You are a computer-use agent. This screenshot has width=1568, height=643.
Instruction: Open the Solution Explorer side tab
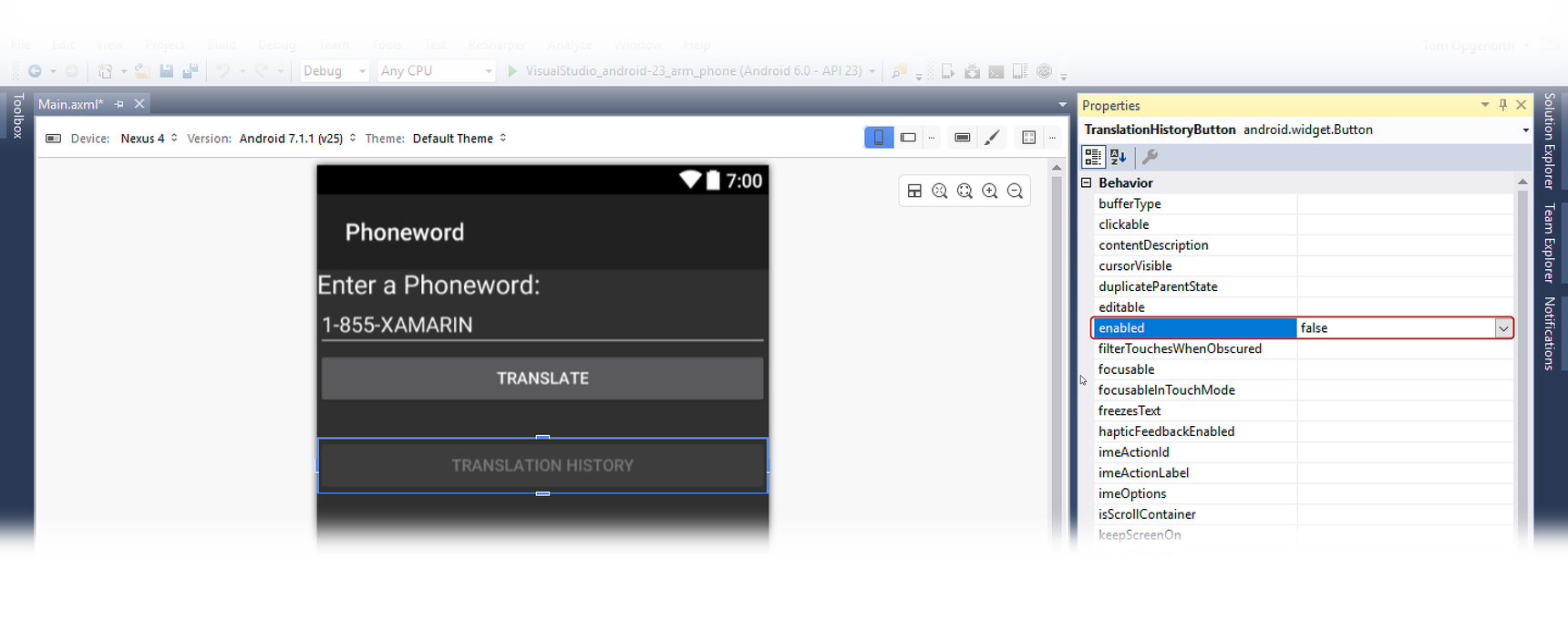coord(1549,140)
